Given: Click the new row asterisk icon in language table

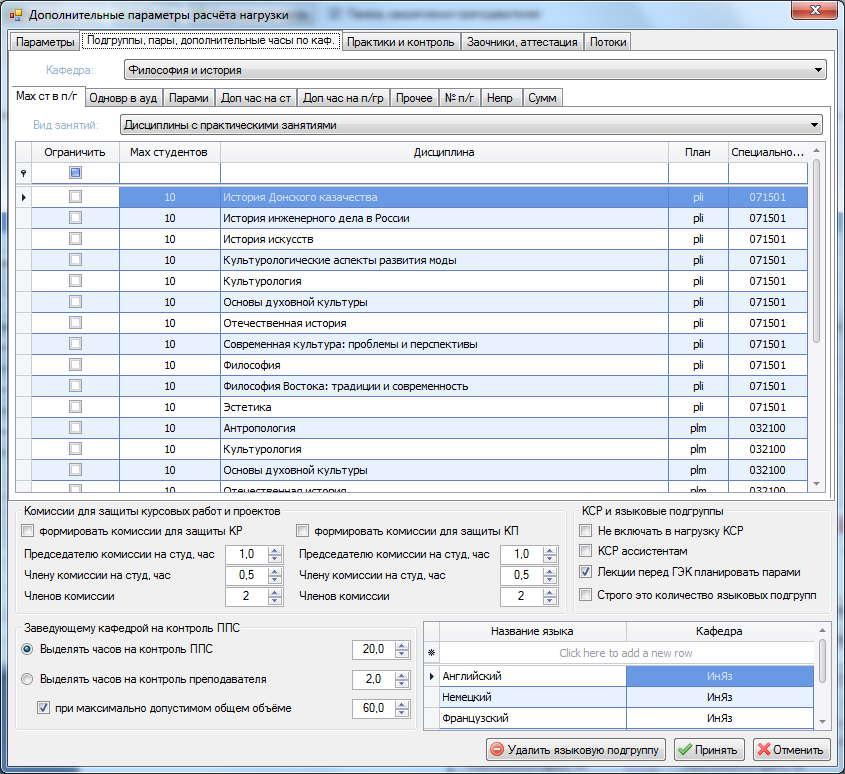Looking at the screenshot, I should (431, 653).
